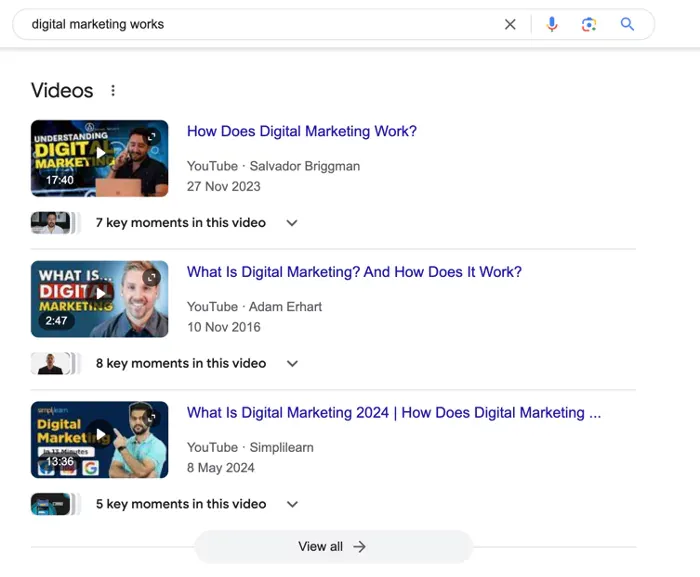Click the 'View all' videos button
Viewport: 700px width, 577px height.
point(333,547)
